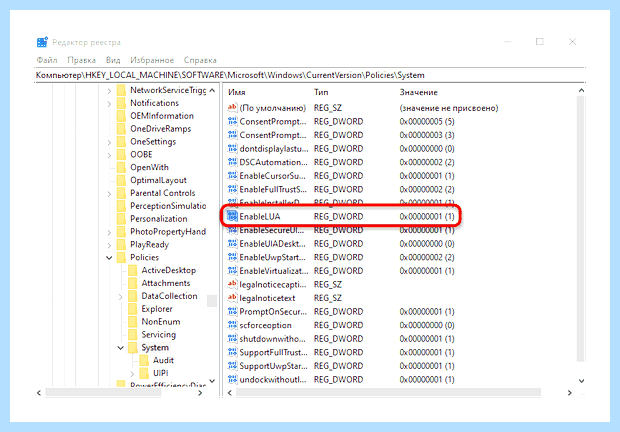The width and height of the screenshot is (620, 432).
Task: Click the legalnoticetext string value icon
Action: pos(232,298)
